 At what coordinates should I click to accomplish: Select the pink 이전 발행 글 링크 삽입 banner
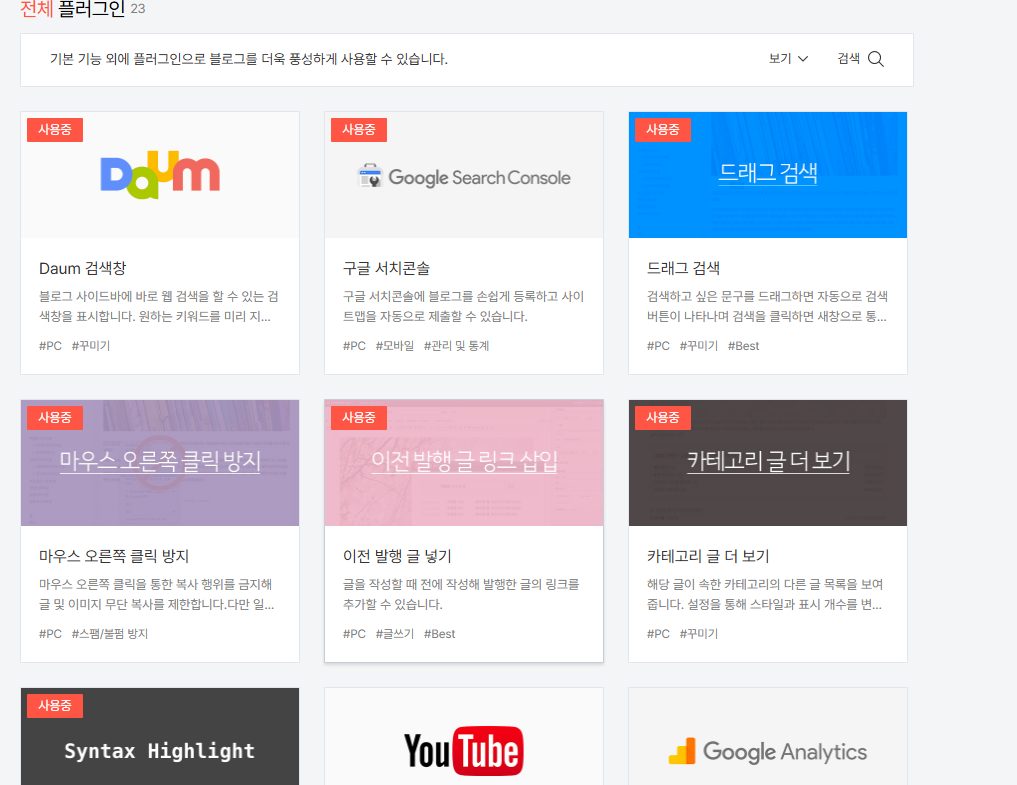[x=464, y=463]
